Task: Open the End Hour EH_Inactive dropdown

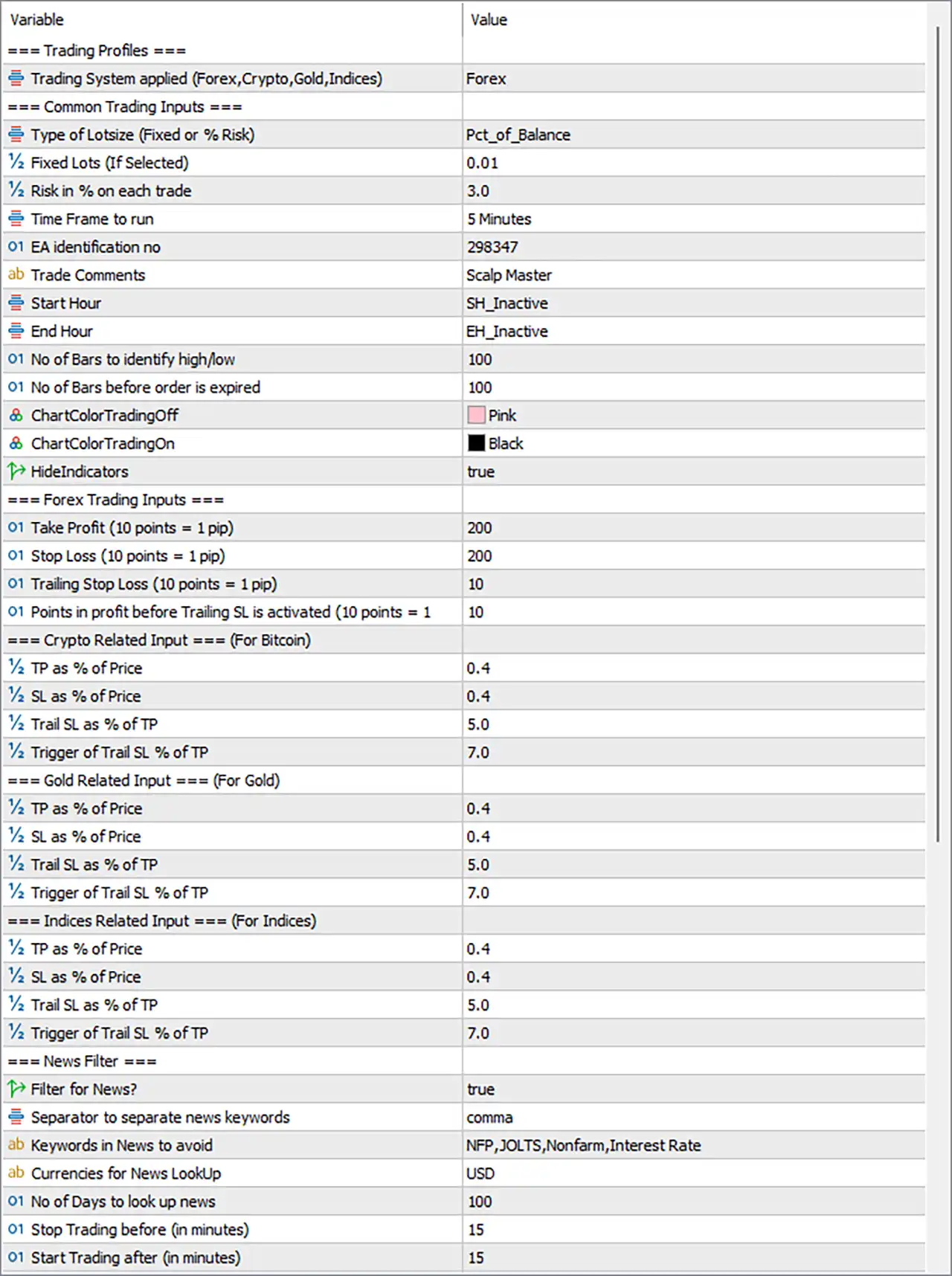Action: (693, 332)
